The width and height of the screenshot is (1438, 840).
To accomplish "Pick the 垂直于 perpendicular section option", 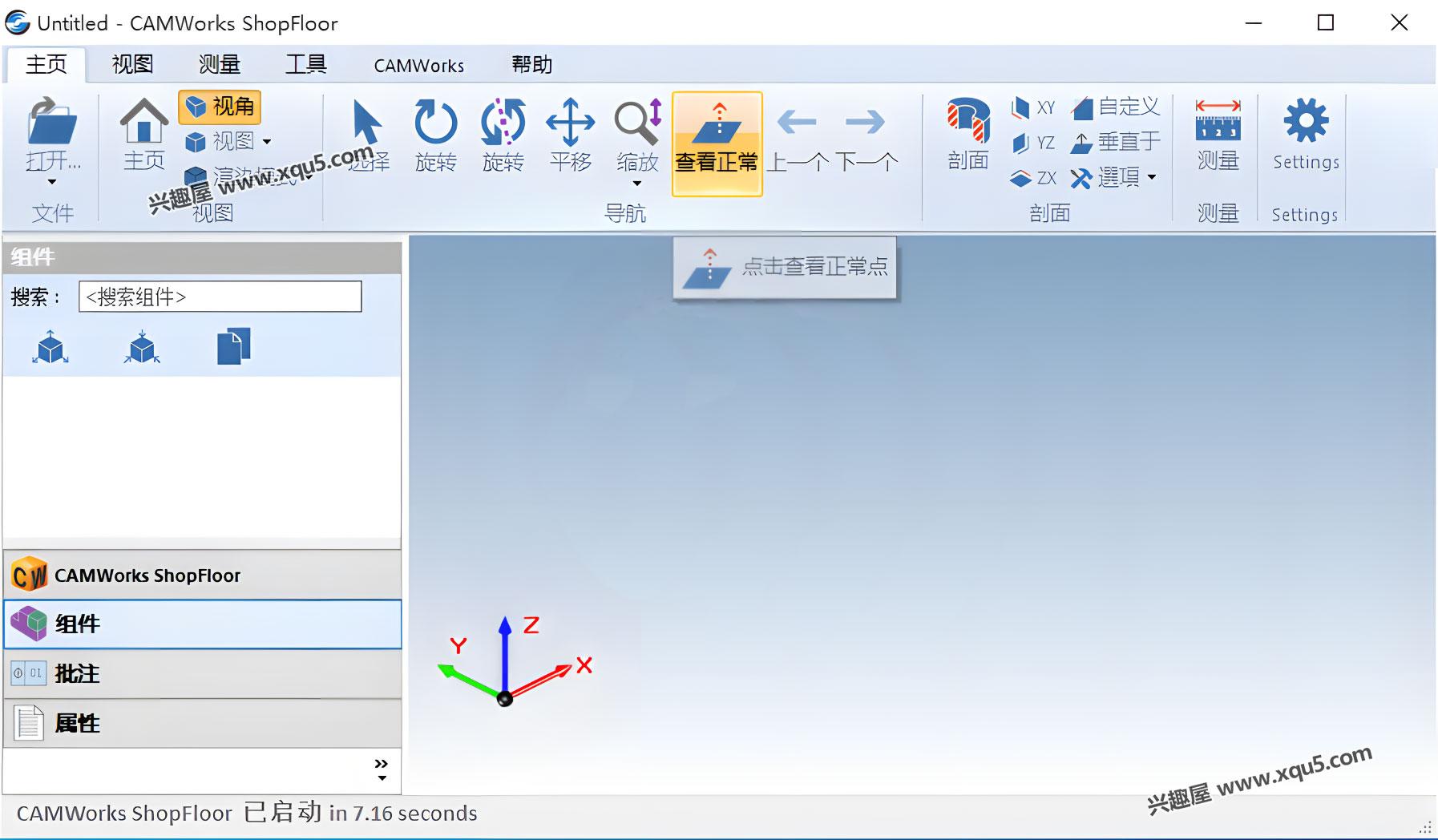I will coord(1115,142).
